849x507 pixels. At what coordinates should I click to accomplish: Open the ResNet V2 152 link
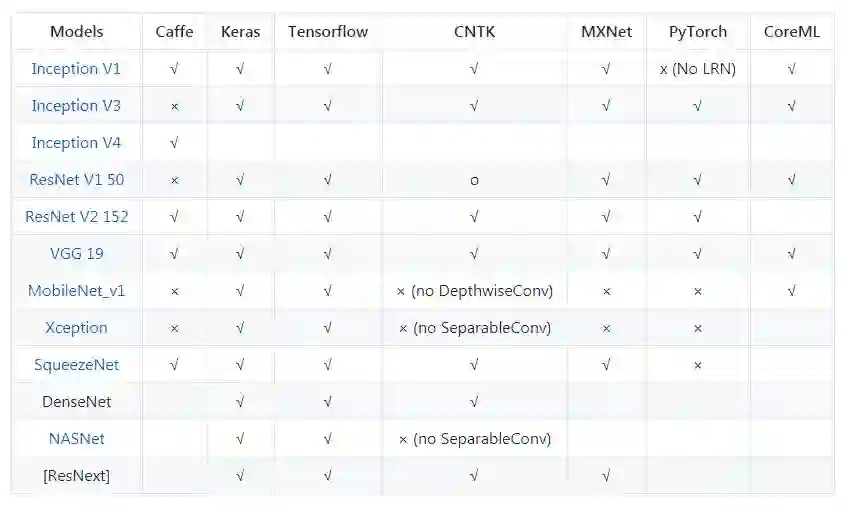76,217
